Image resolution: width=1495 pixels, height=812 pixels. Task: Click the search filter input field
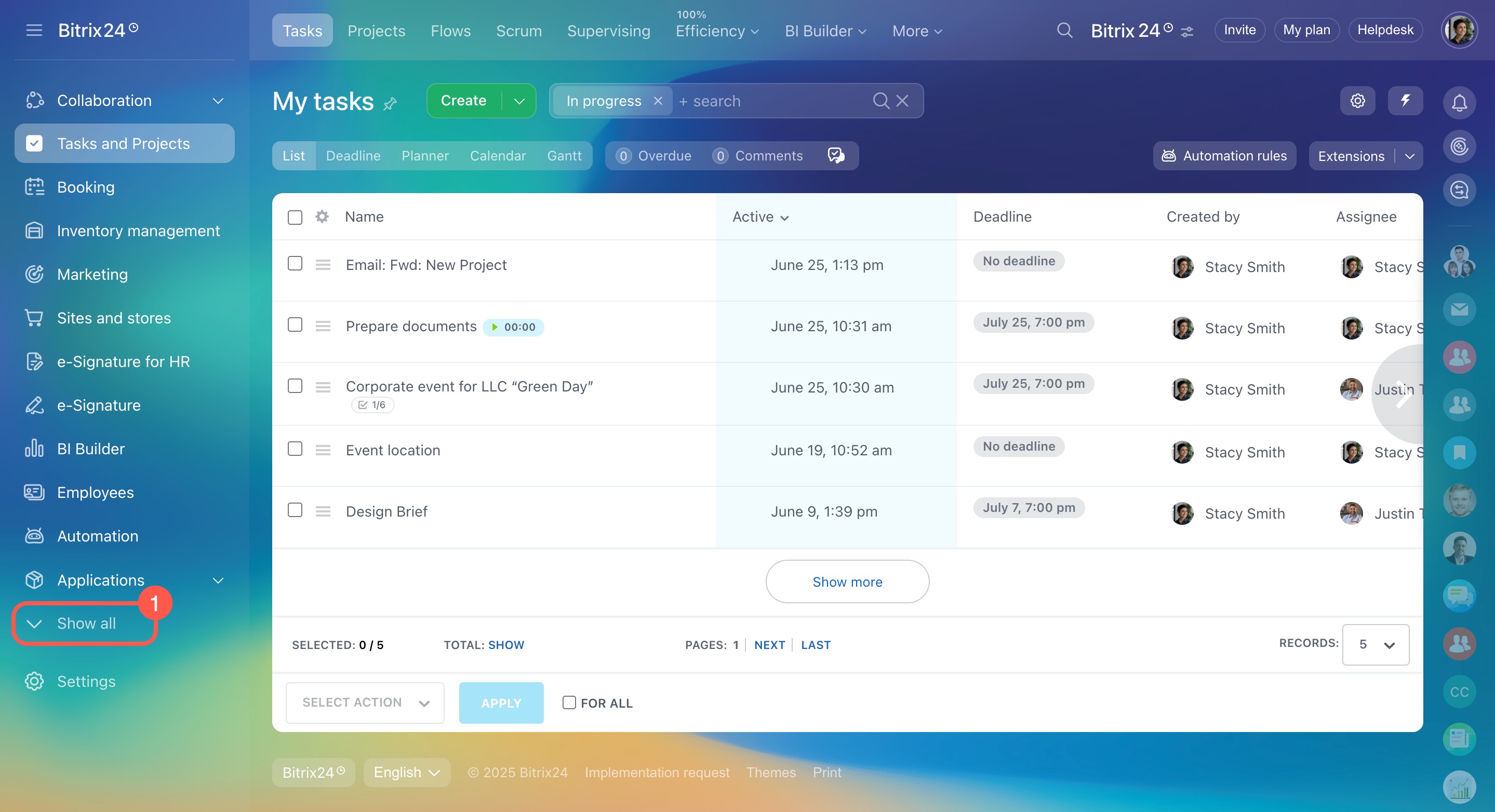pyautogui.click(x=772, y=101)
